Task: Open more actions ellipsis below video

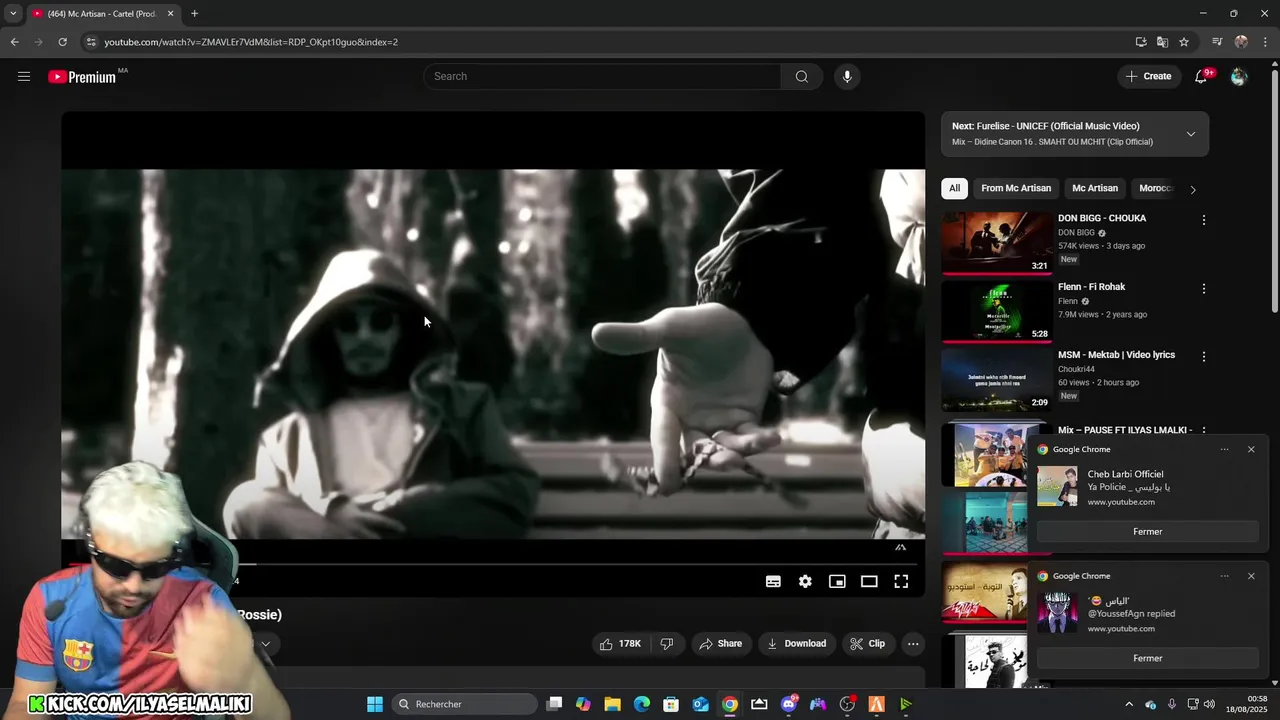Action: point(913,644)
